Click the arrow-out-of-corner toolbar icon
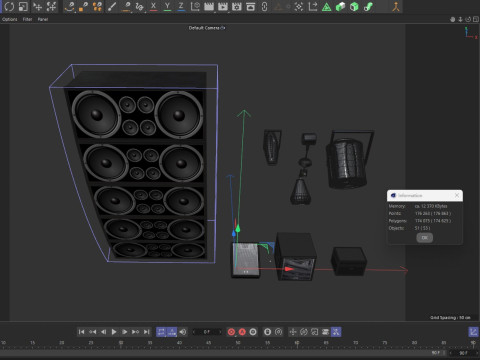Screen dimensions: 480x360 313,7
